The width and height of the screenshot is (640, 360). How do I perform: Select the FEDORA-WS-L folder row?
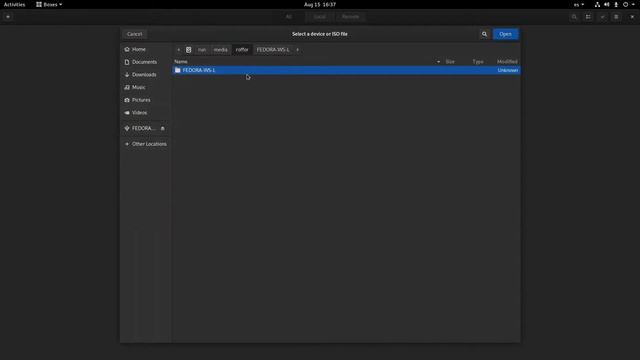(346, 70)
